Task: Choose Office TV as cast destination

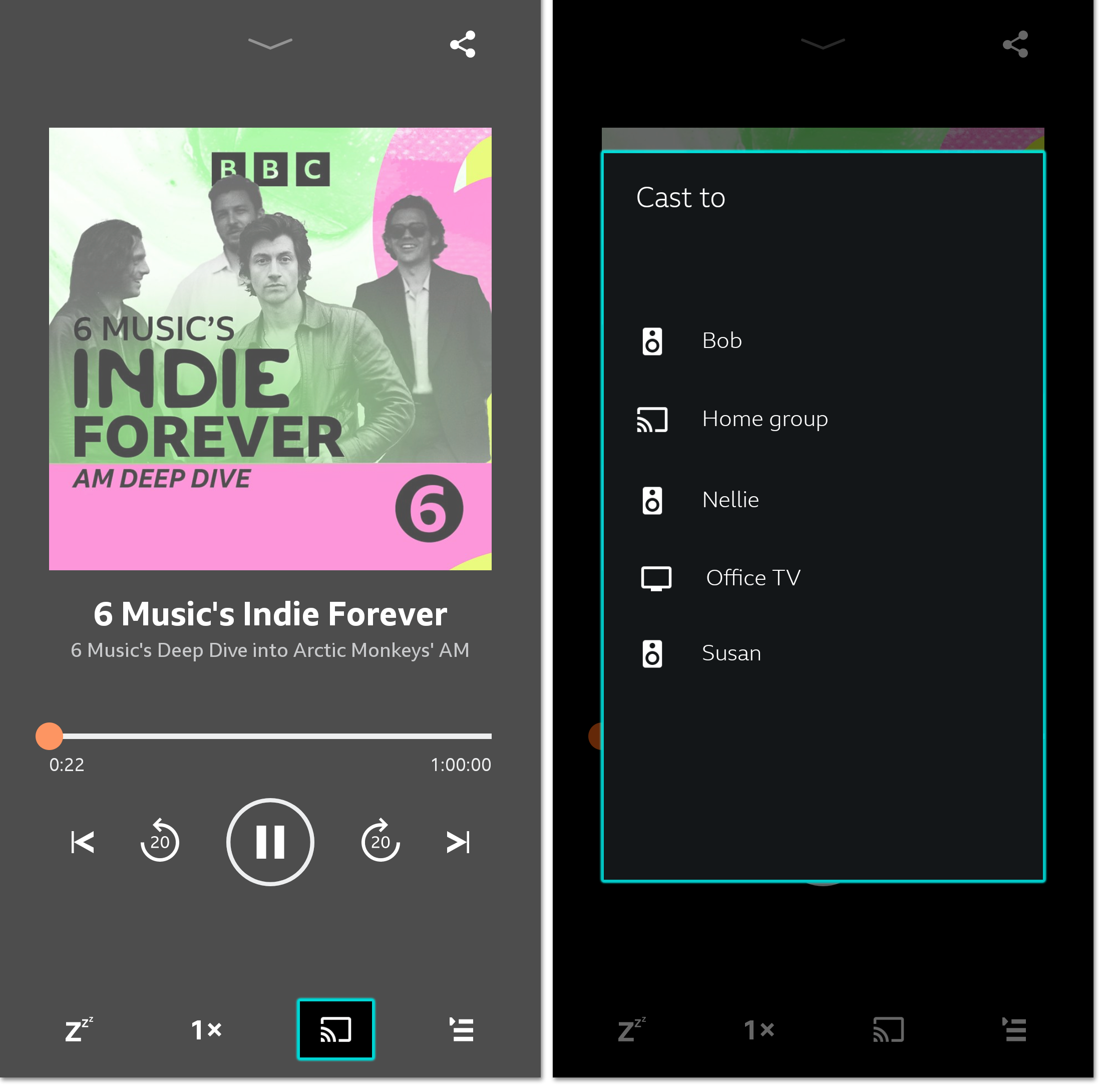Action: tap(753, 577)
